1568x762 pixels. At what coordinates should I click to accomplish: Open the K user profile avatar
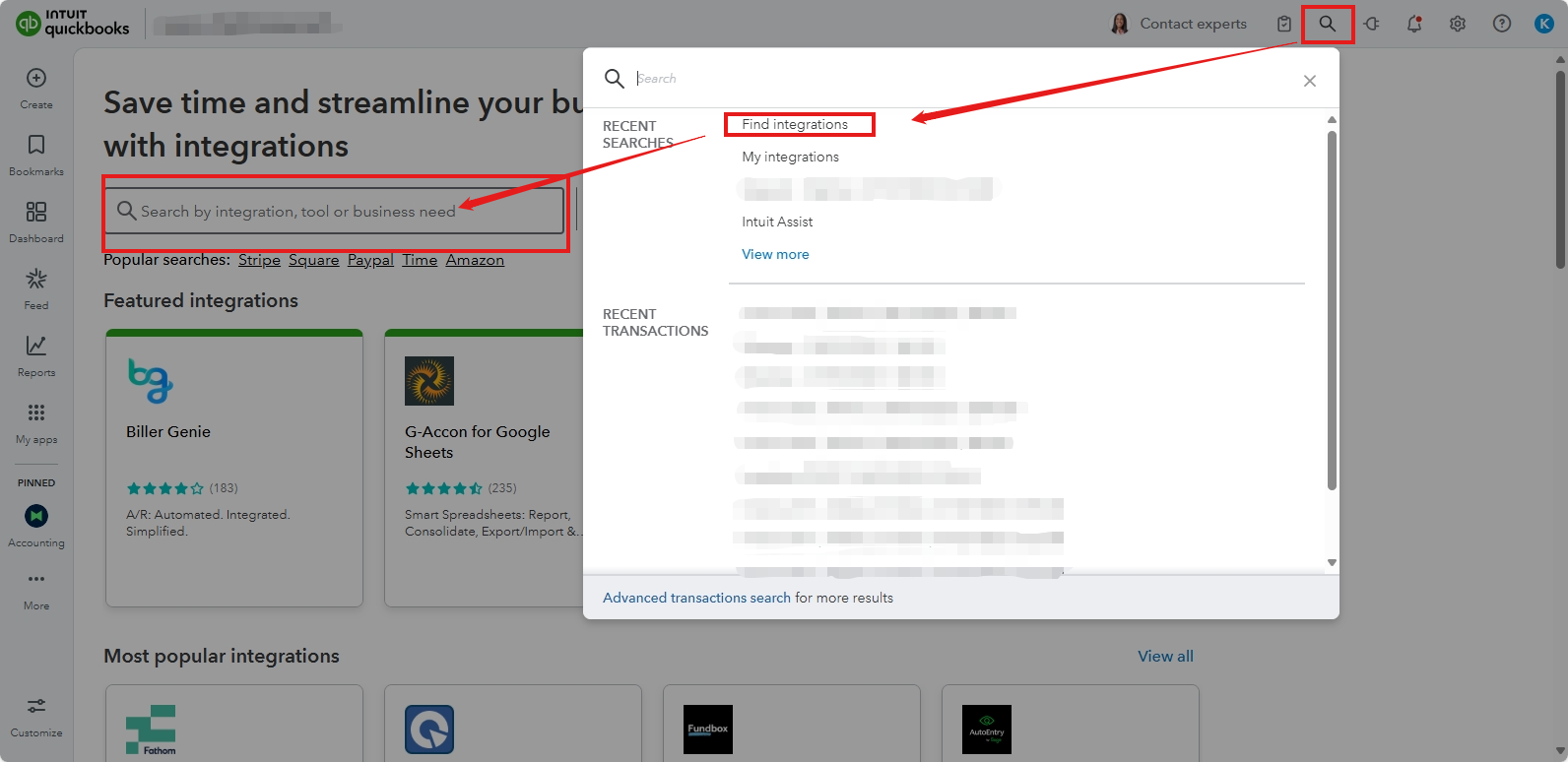(1544, 24)
